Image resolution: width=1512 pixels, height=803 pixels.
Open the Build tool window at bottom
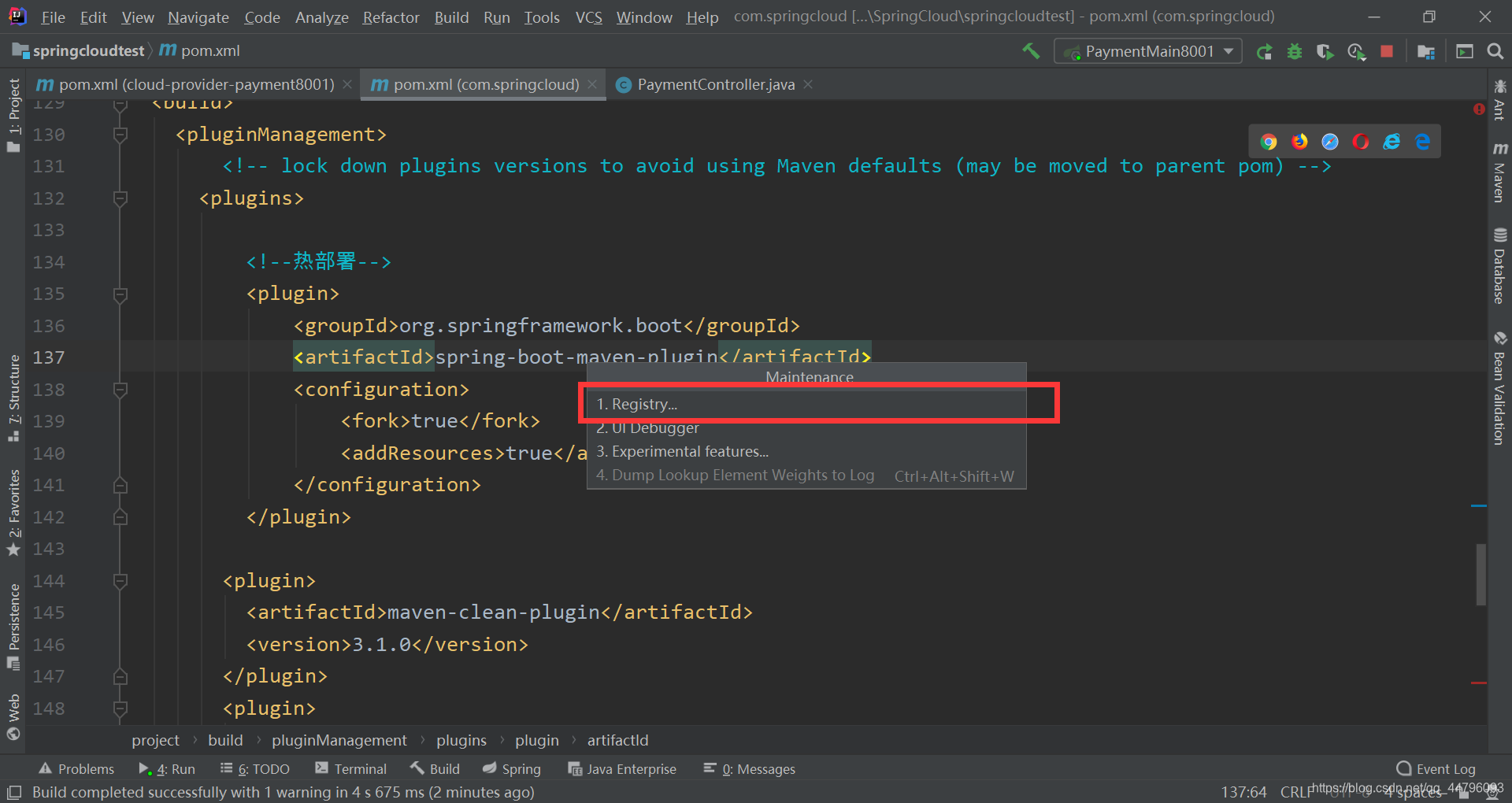[435, 769]
